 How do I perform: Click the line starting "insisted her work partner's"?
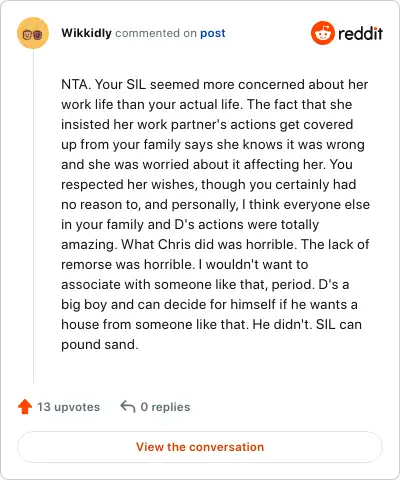[207, 124]
